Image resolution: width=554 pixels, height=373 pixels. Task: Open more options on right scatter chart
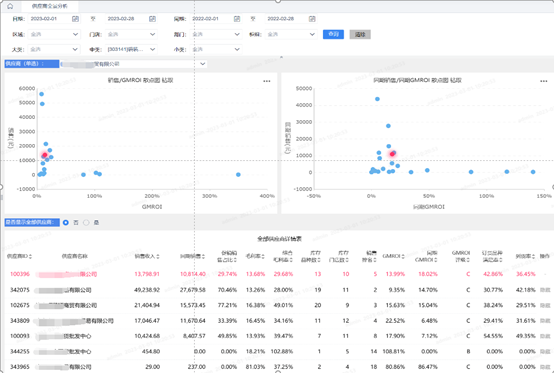coord(543,81)
